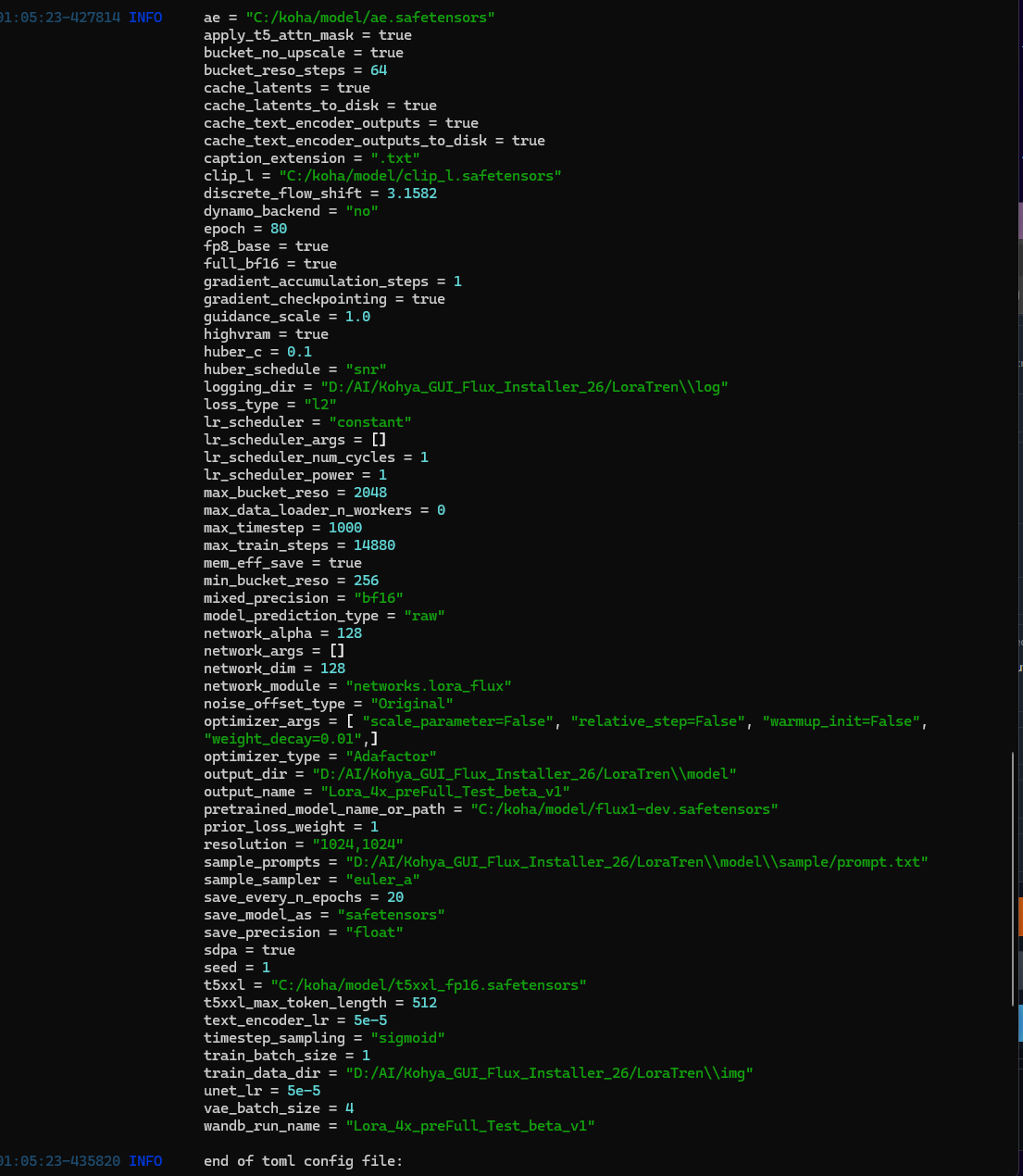Click the 'prior_loss_weight = 1' line
This screenshot has height=1176, width=1023.
point(291,827)
